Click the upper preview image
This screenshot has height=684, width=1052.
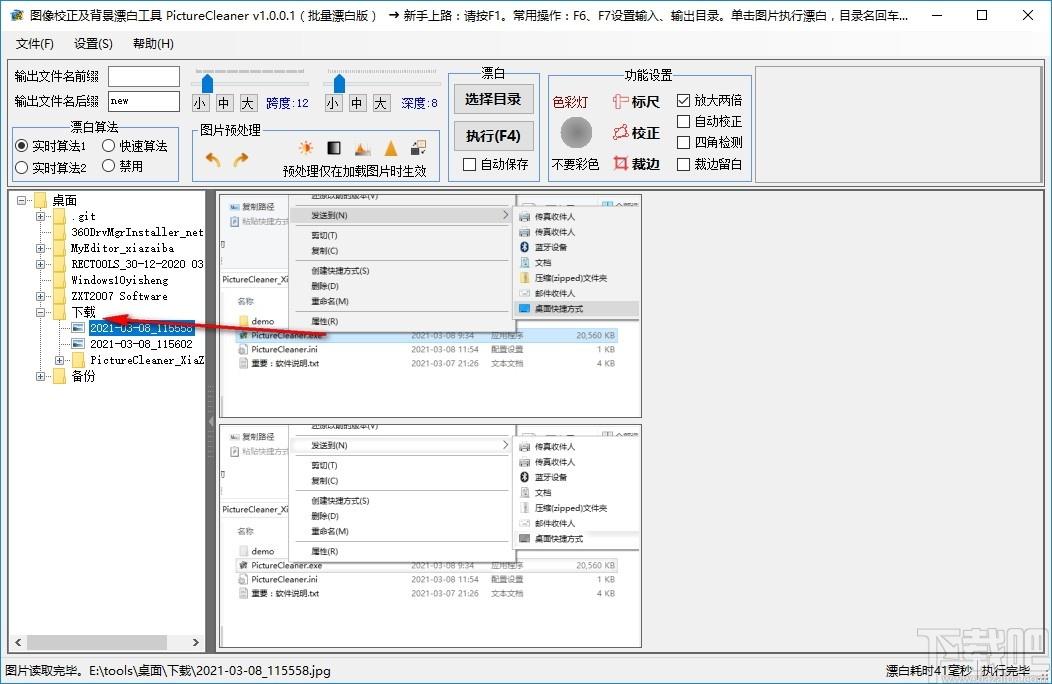point(431,306)
